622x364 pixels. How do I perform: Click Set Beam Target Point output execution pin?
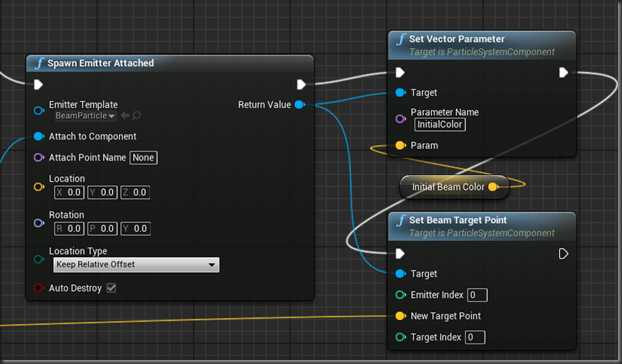[563, 254]
